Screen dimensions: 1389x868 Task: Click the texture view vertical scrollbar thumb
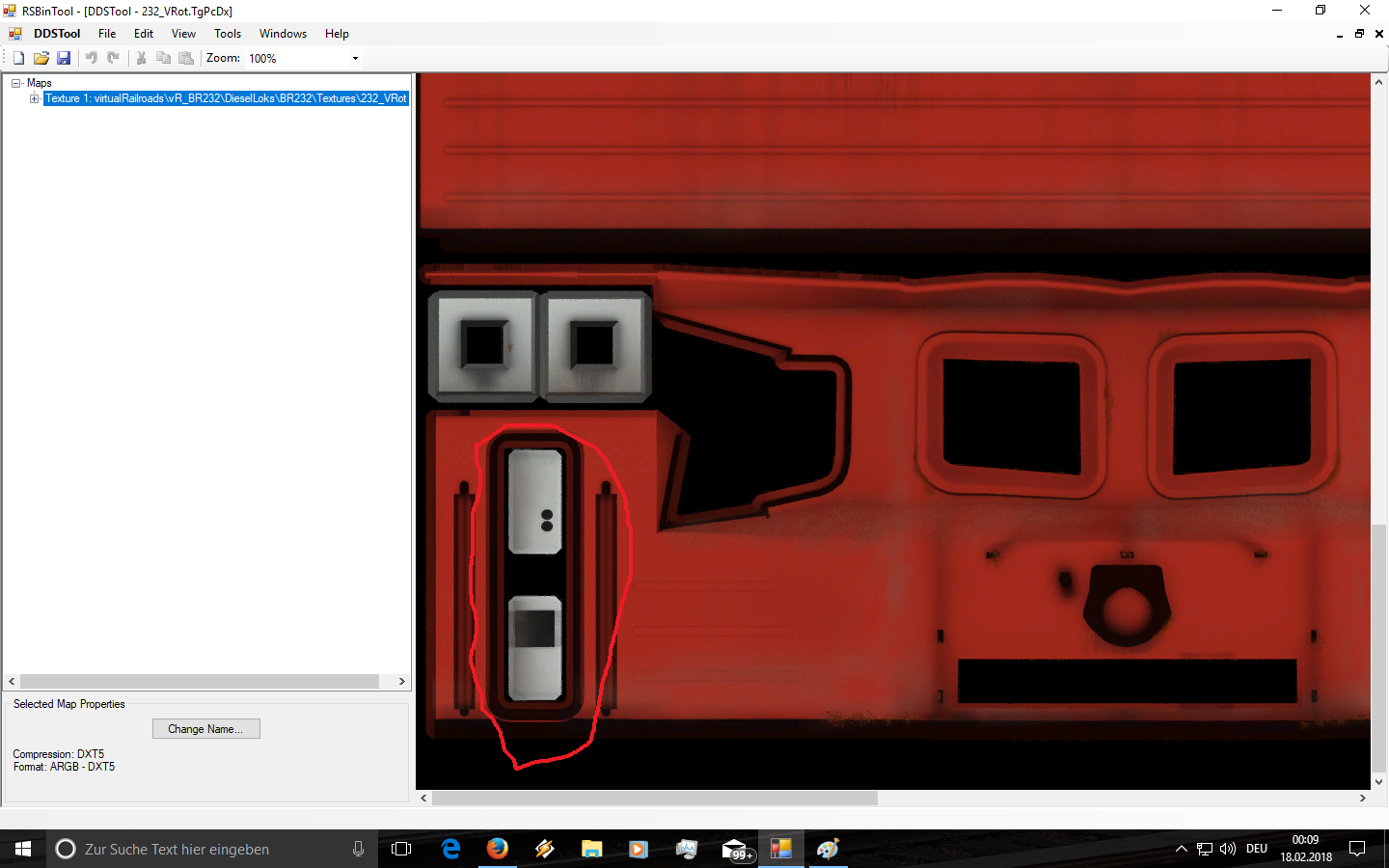1378,648
